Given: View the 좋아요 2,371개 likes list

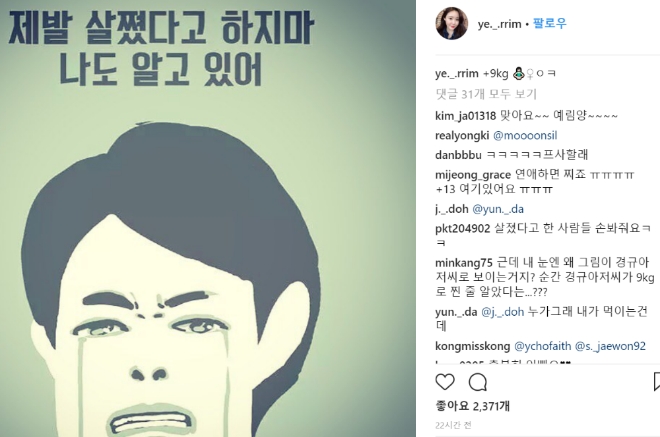Looking at the screenshot, I should (473, 406).
